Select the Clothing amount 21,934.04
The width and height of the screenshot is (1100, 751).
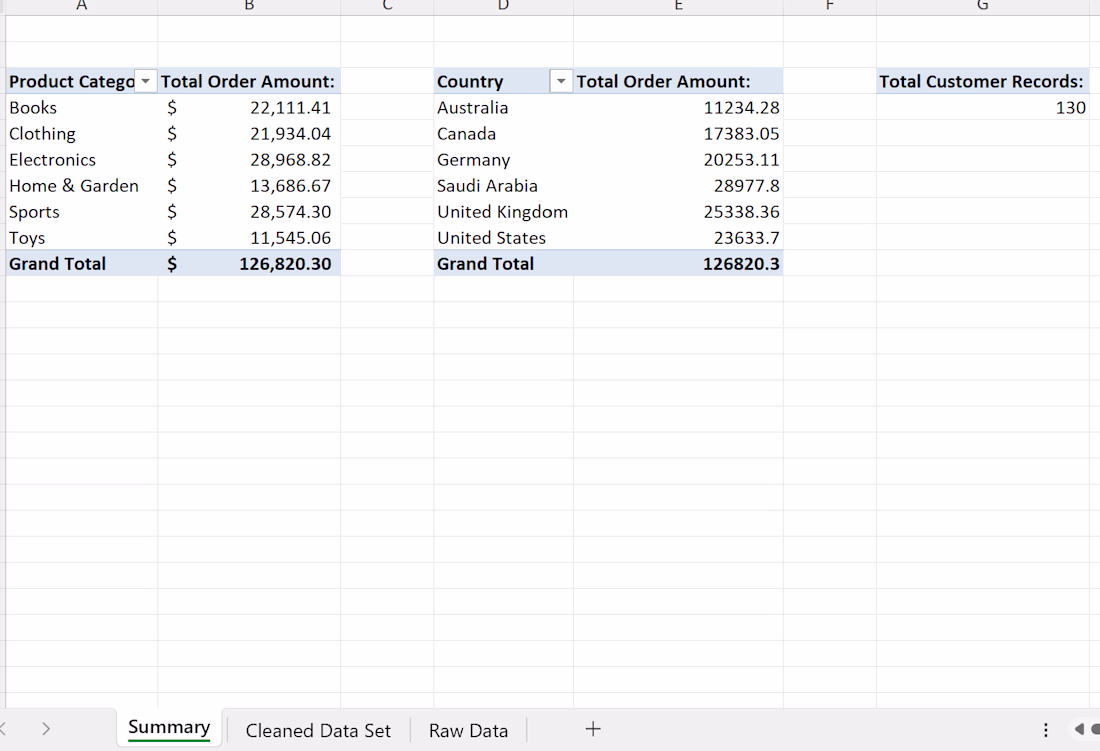[x=249, y=133]
